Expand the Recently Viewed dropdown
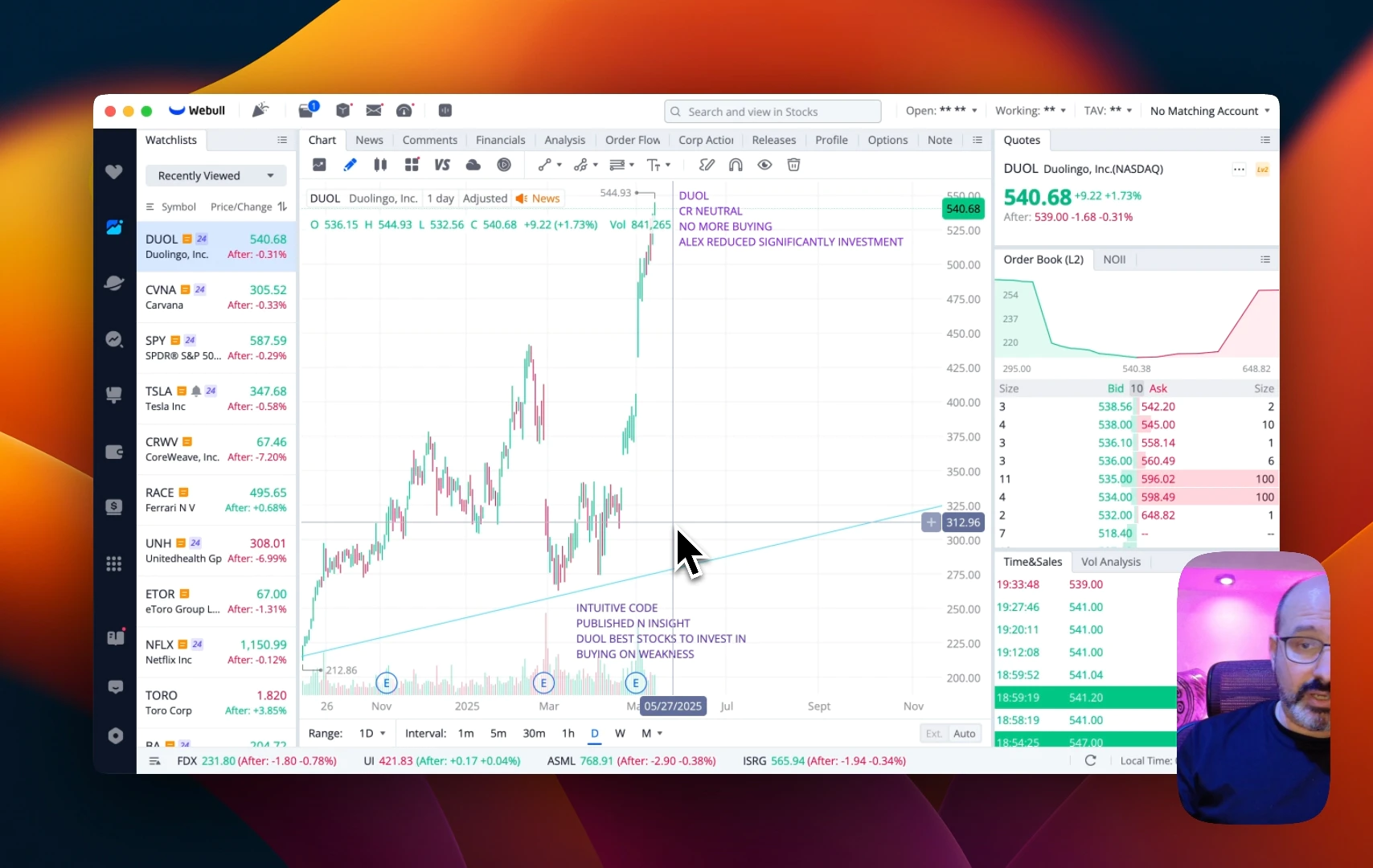The height and width of the screenshot is (868, 1373). click(216, 175)
